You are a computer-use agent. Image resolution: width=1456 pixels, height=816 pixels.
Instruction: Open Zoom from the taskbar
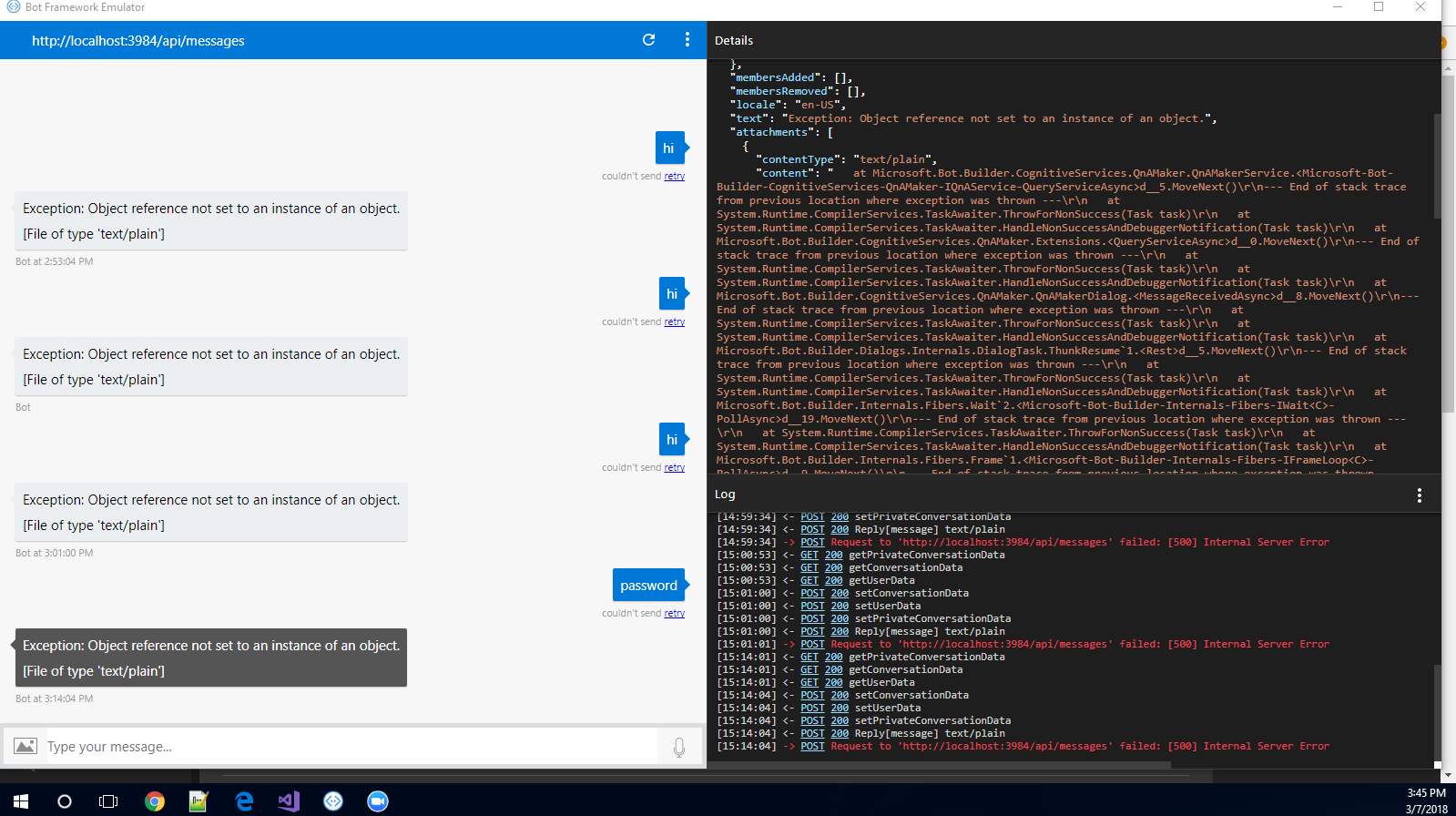378,801
